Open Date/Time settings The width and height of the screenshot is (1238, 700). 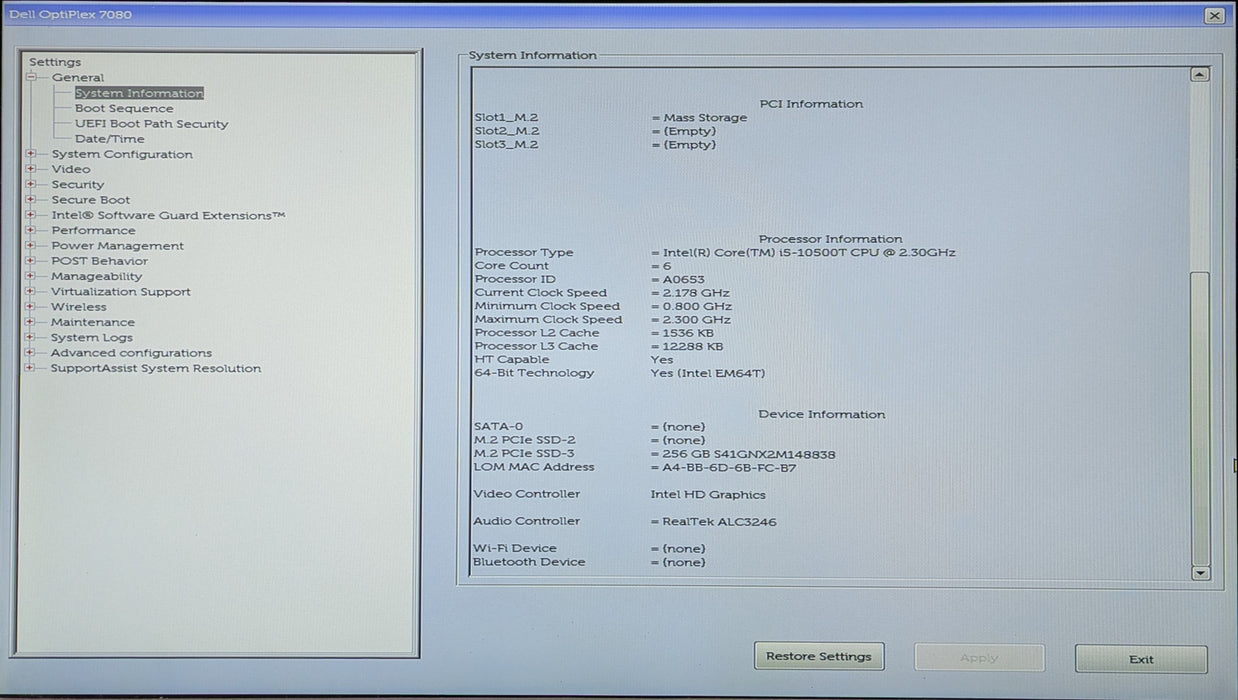click(110, 139)
